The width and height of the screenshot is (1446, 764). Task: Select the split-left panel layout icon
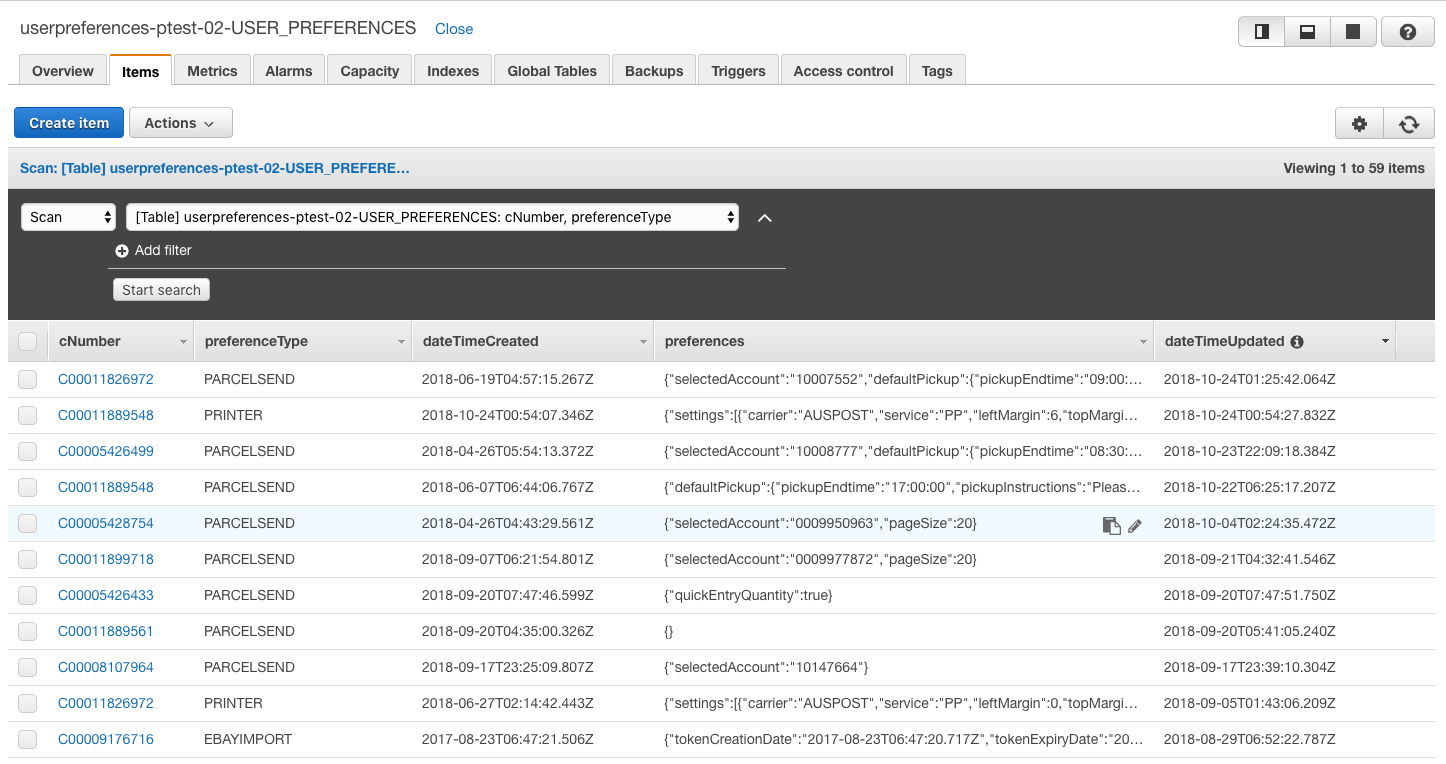pyautogui.click(x=1262, y=32)
